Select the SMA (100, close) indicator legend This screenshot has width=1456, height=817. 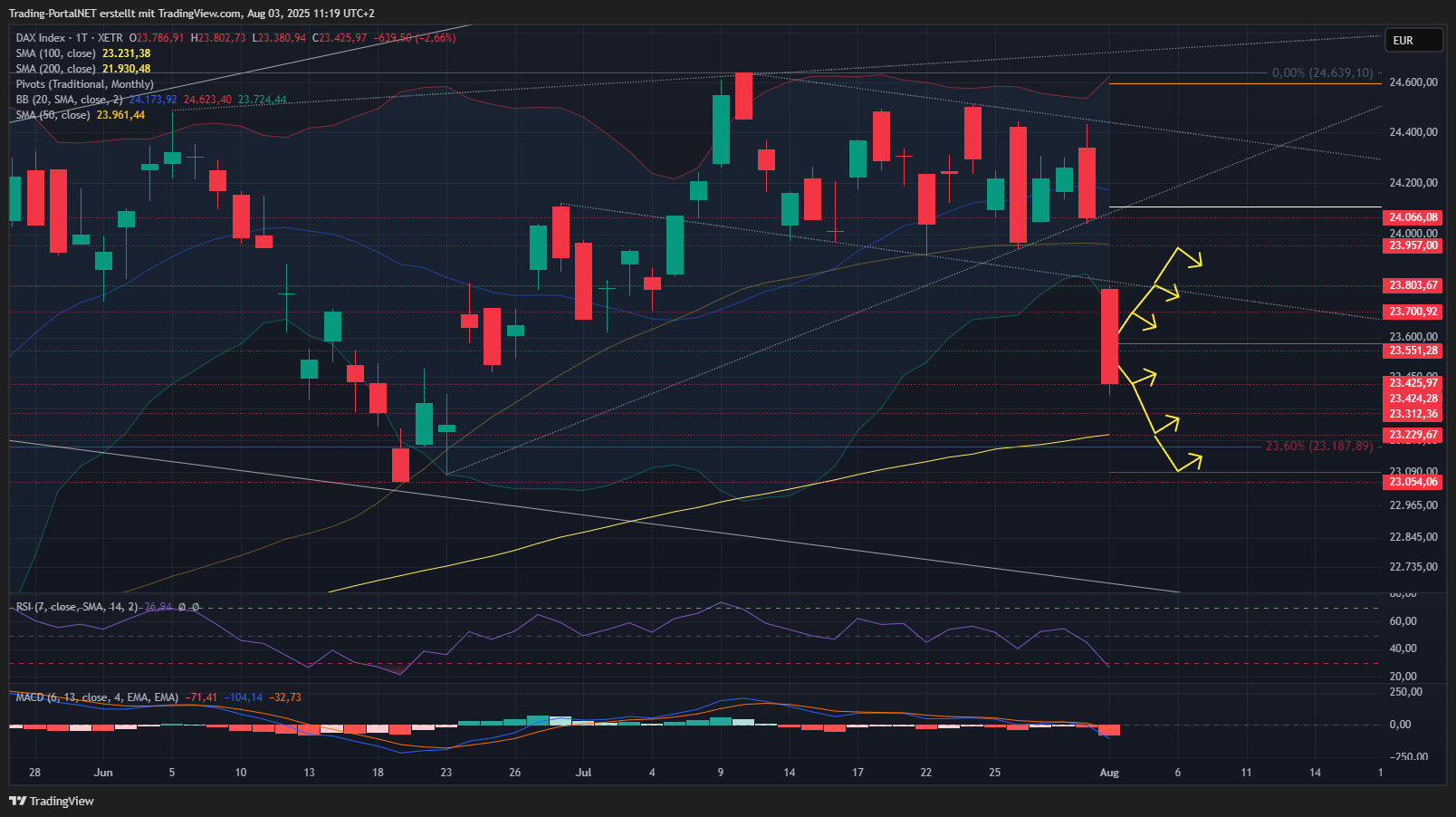click(55, 53)
